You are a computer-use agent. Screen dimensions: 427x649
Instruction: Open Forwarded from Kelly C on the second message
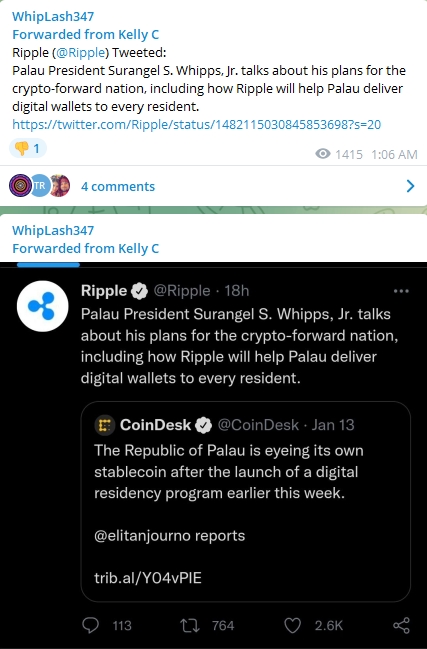coord(86,248)
